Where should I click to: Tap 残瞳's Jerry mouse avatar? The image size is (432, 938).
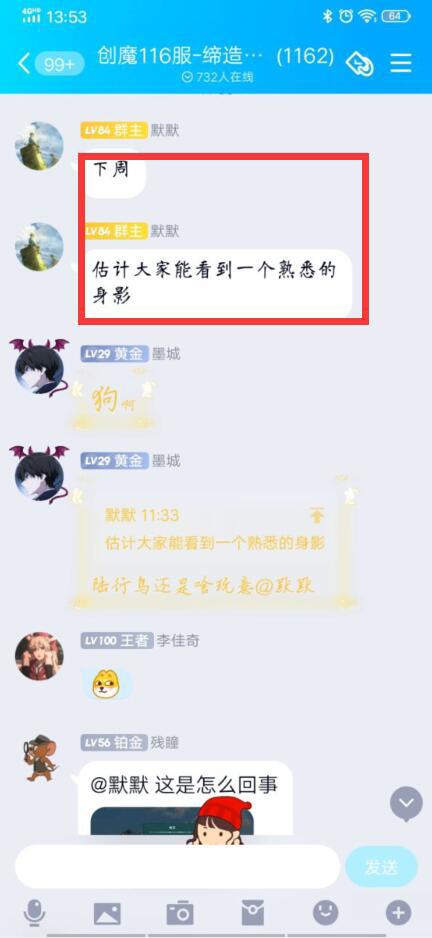pos(39,758)
